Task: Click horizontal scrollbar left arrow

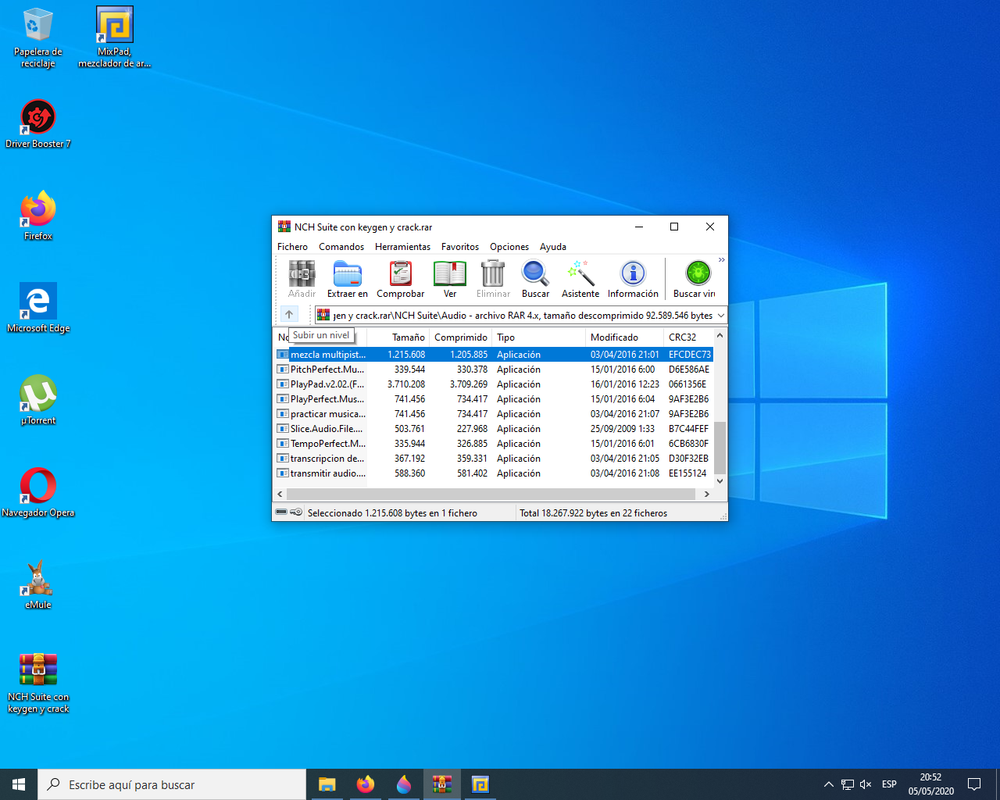Action: click(x=280, y=494)
